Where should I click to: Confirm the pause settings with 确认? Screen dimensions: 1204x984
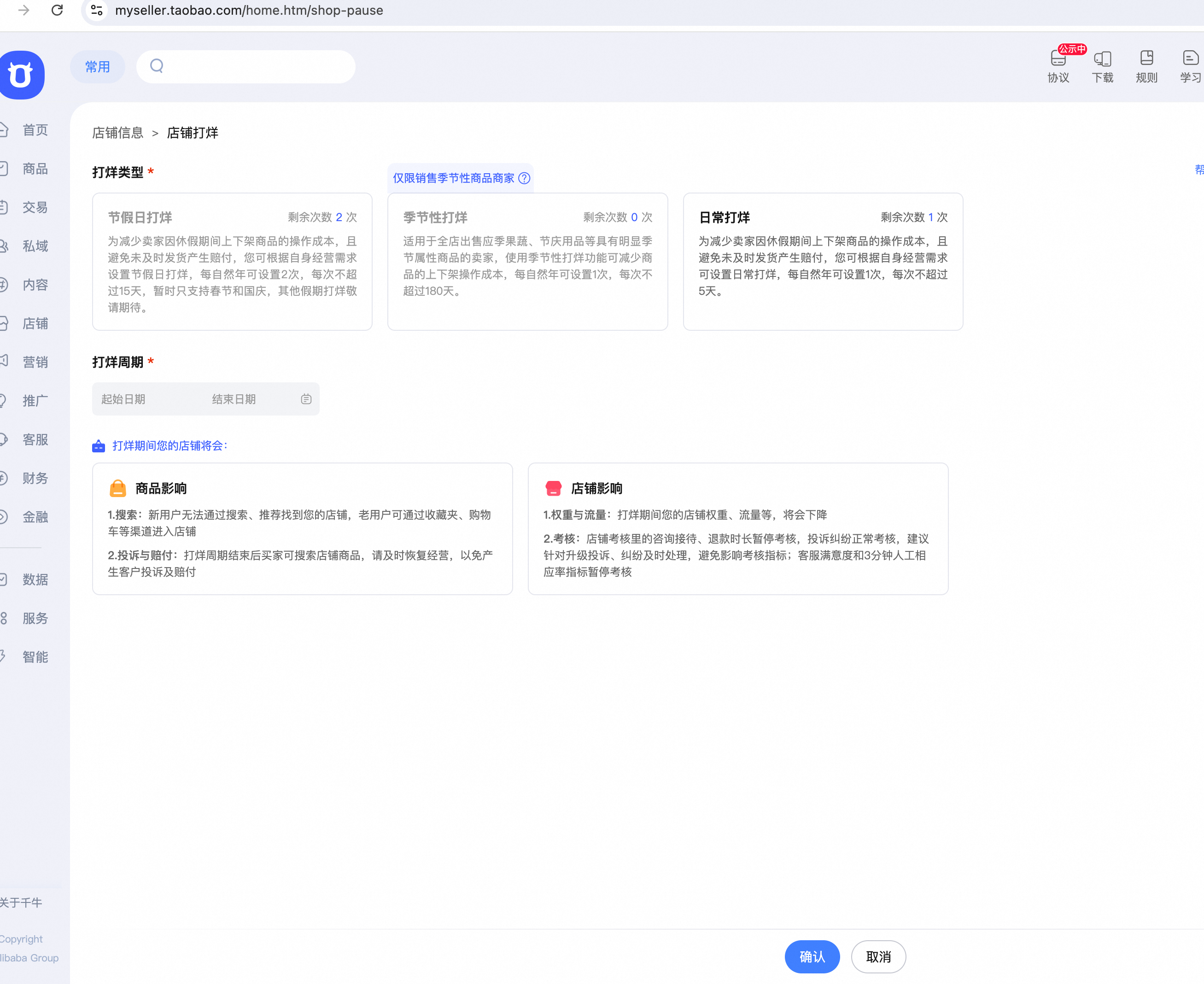pyautogui.click(x=812, y=957)
